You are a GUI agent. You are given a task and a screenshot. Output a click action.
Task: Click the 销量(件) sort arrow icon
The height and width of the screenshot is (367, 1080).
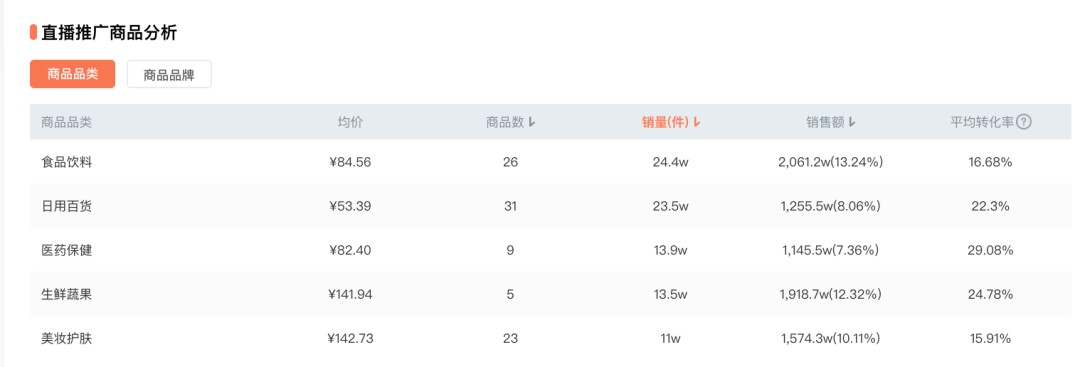tap(696, 123)
